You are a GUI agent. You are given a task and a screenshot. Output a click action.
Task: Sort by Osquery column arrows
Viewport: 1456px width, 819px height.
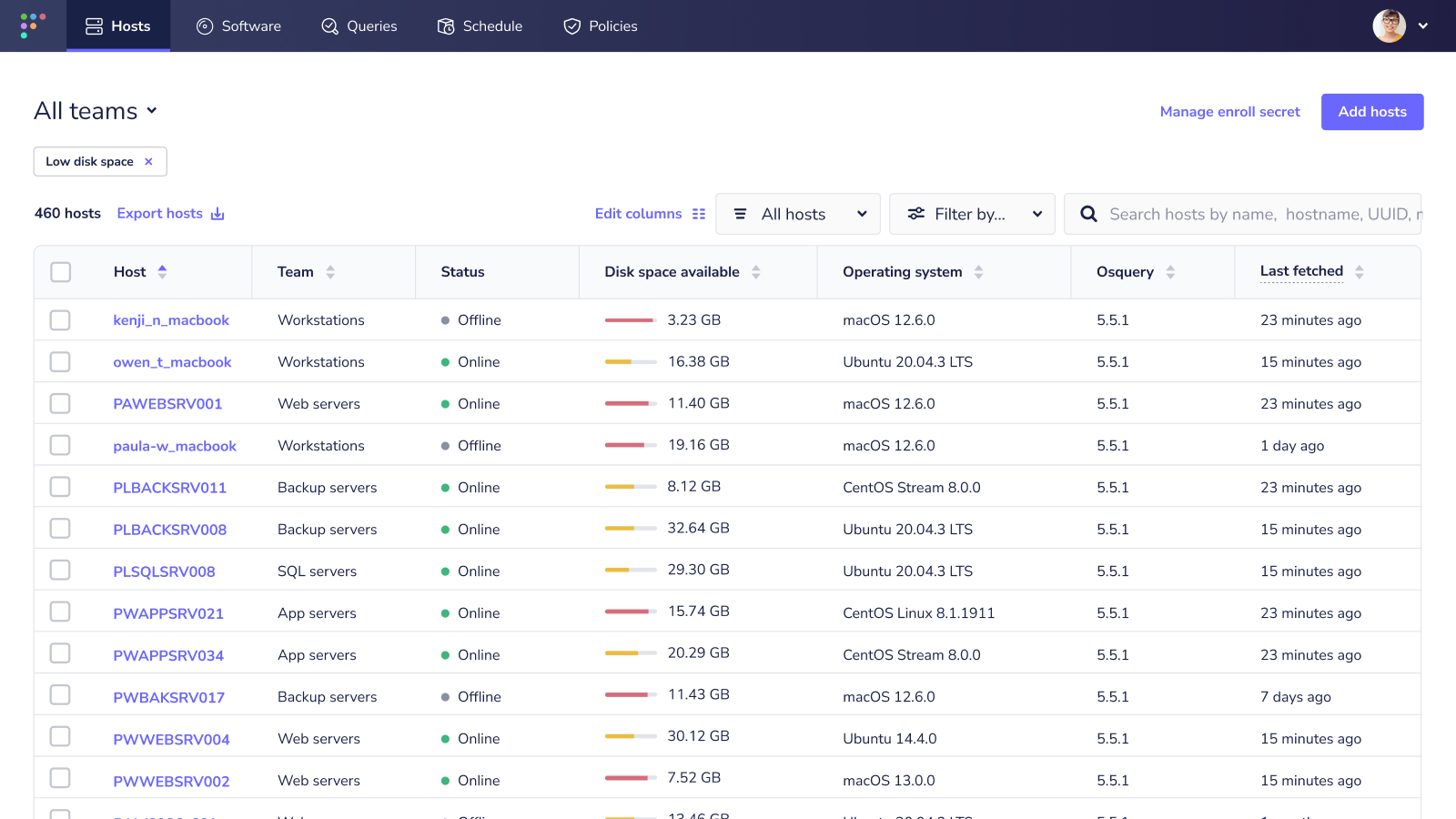click(1170, 272)
